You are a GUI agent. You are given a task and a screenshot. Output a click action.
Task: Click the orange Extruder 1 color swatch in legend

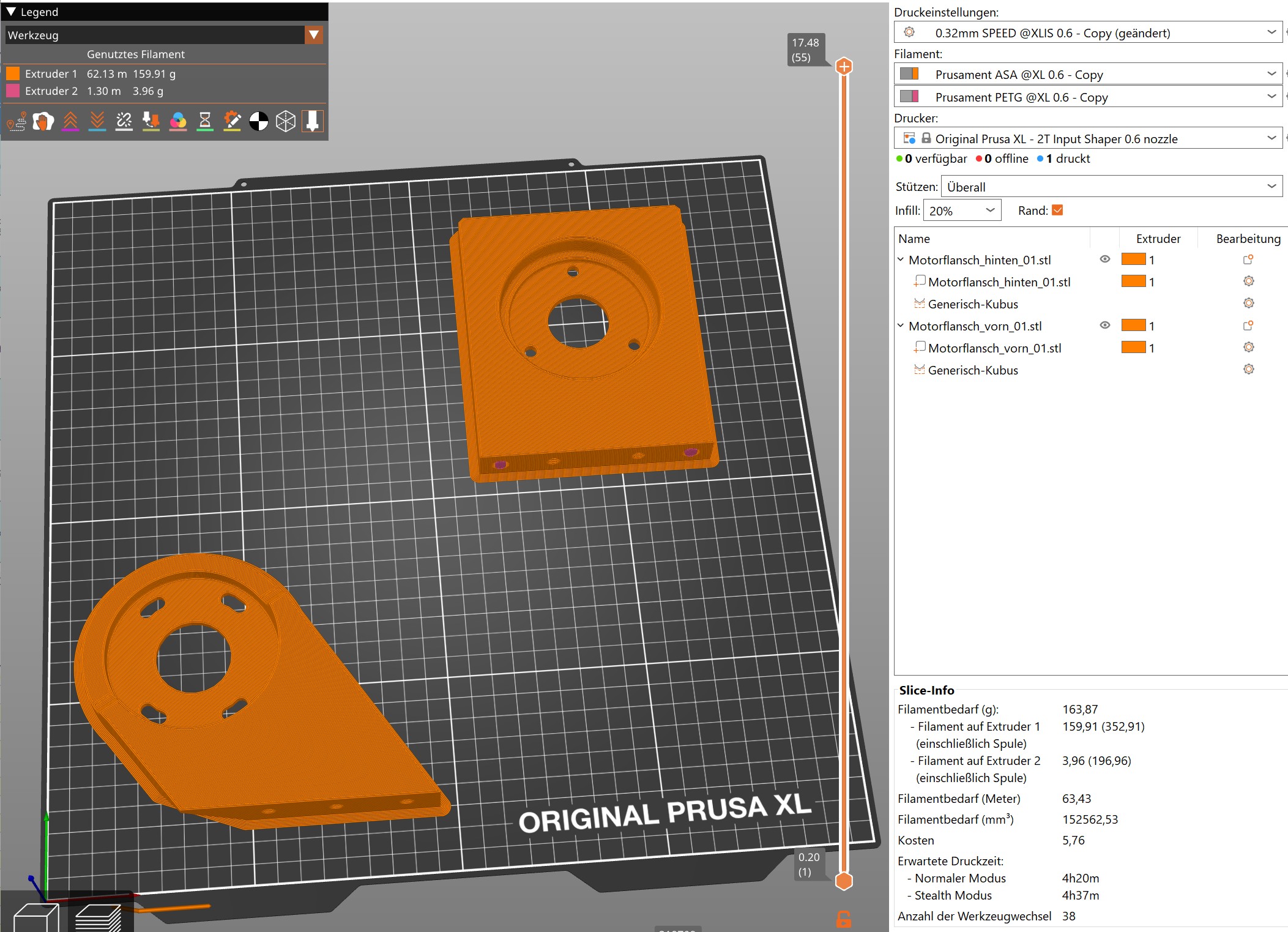13,74
